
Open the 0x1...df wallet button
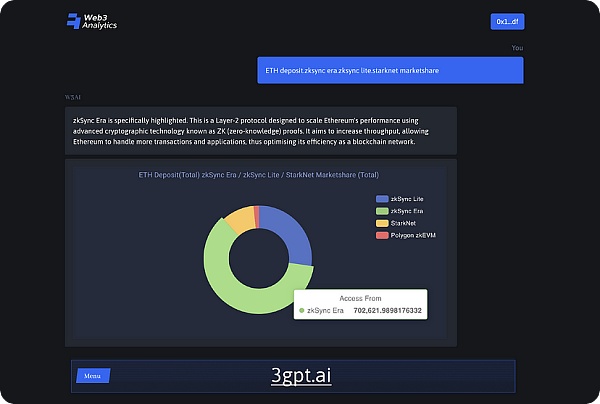pos(508,21)
